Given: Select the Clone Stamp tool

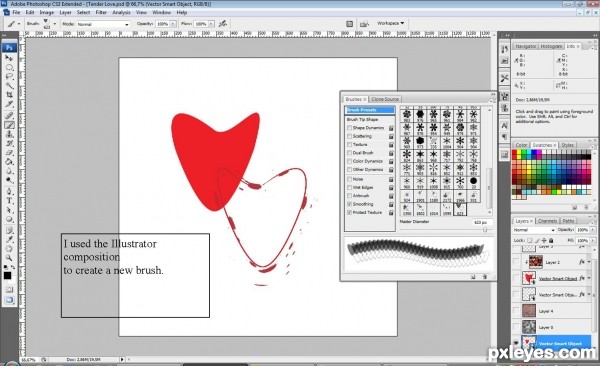Looking at the screenshot, I should click(x=9, y=134).
